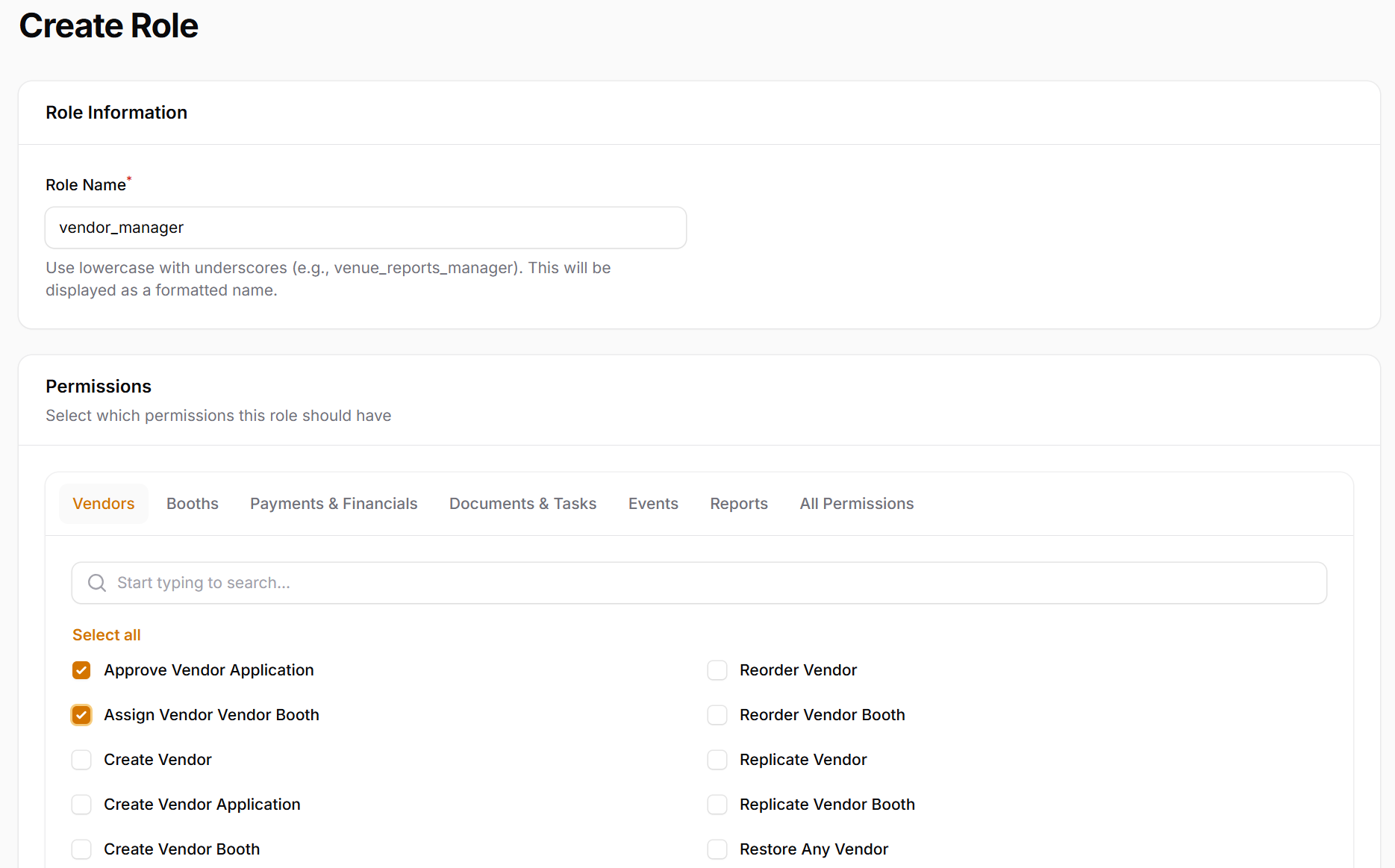Open the Reports permissions tab
Screen dimensions: 1395x868
pos(739,504)
